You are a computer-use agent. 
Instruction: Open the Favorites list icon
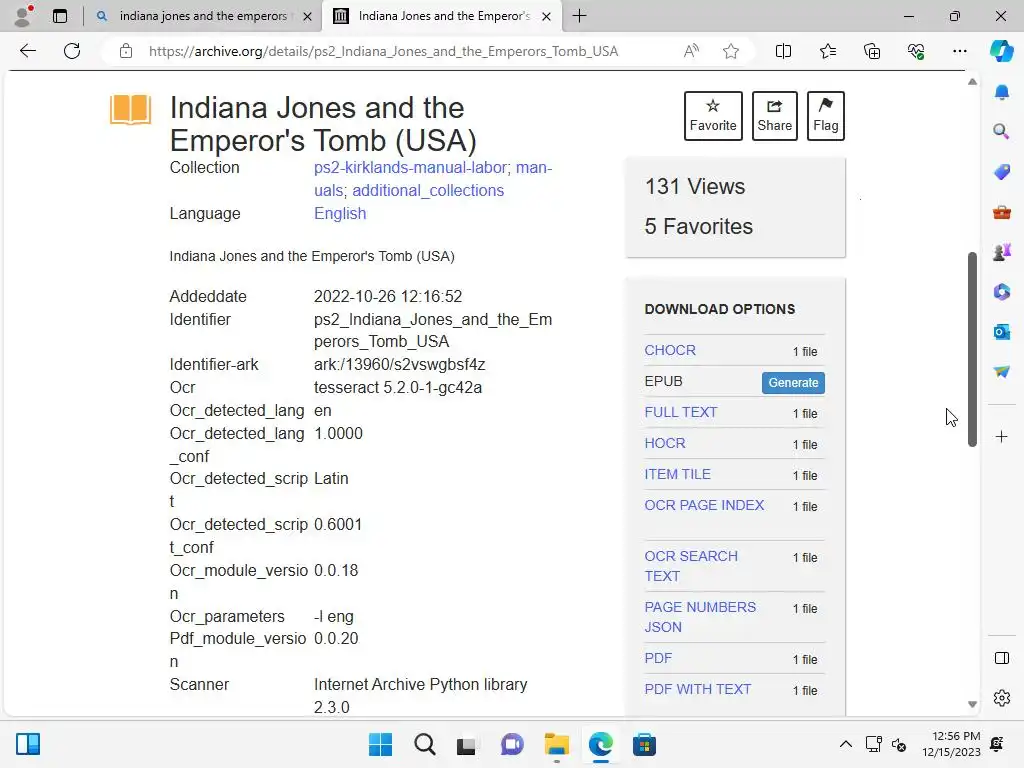point(827,51)
